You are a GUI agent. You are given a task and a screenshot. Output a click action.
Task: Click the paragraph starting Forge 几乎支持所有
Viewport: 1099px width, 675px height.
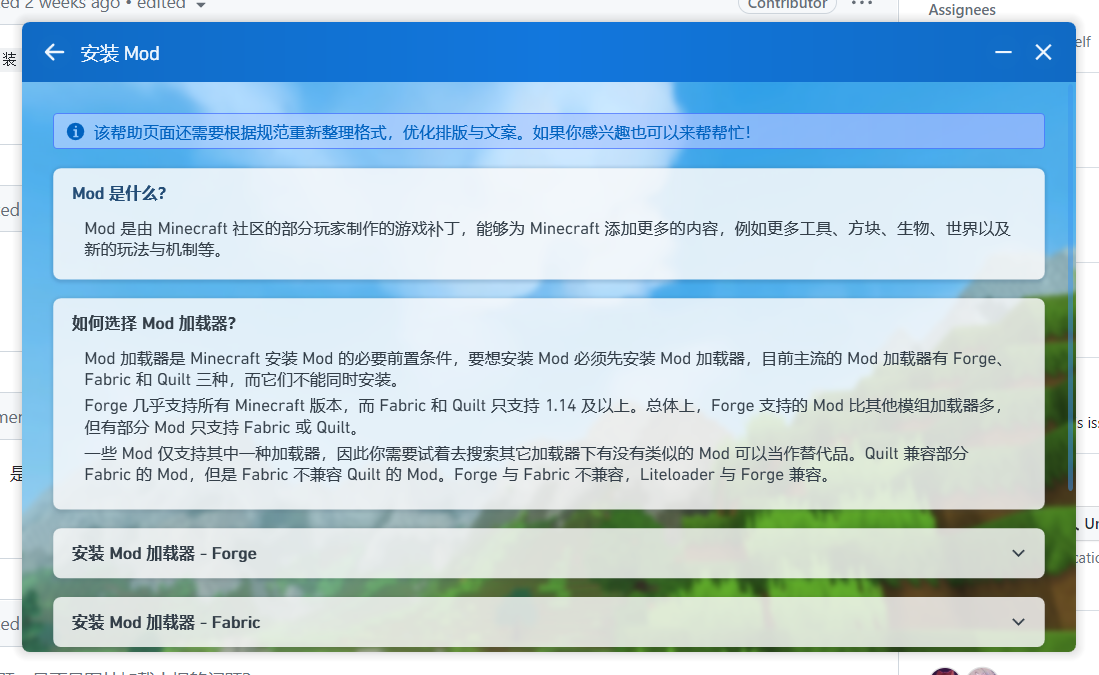tap(545, 416)
